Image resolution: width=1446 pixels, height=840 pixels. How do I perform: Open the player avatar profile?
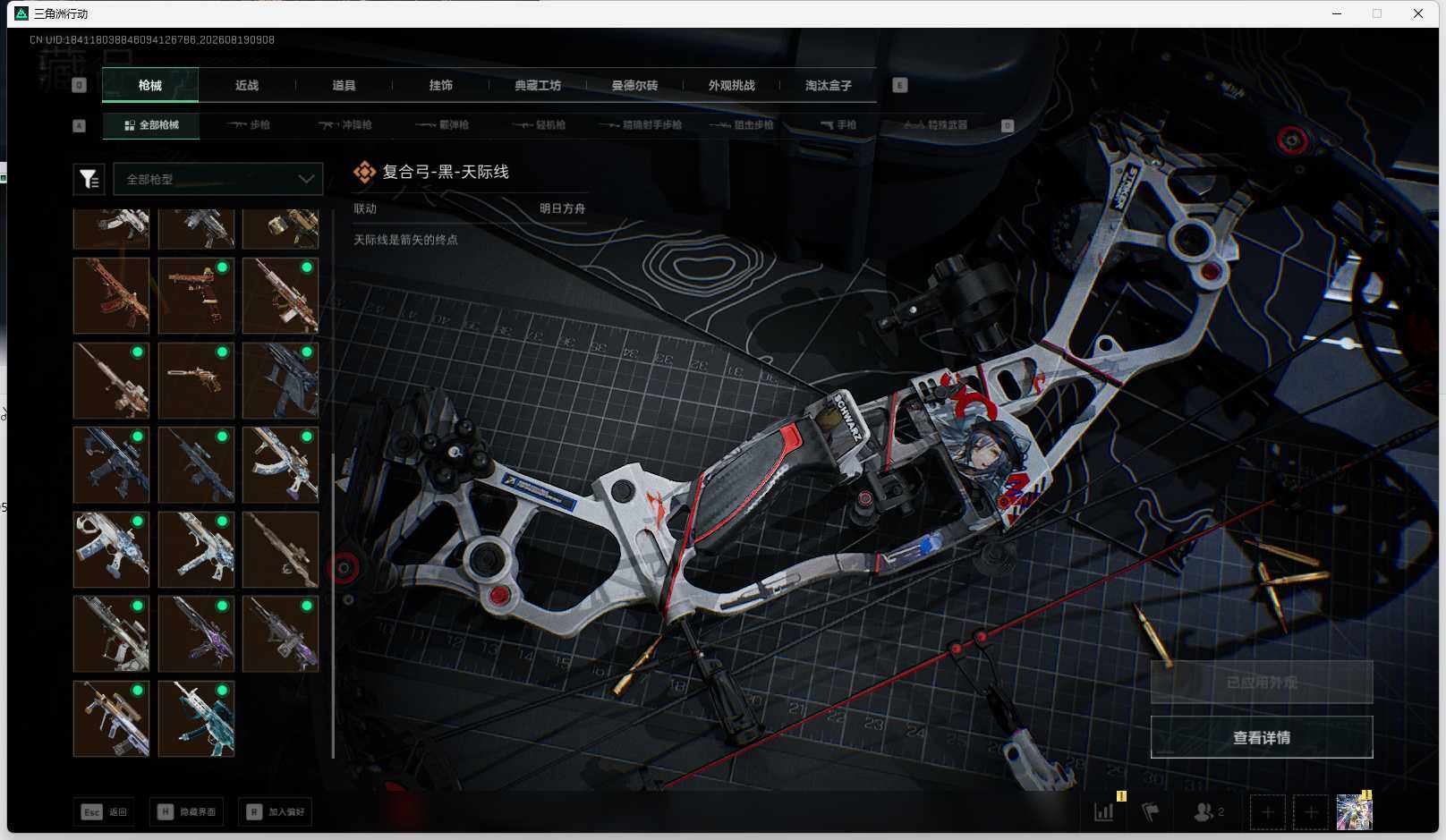[x=1354, y=812]
